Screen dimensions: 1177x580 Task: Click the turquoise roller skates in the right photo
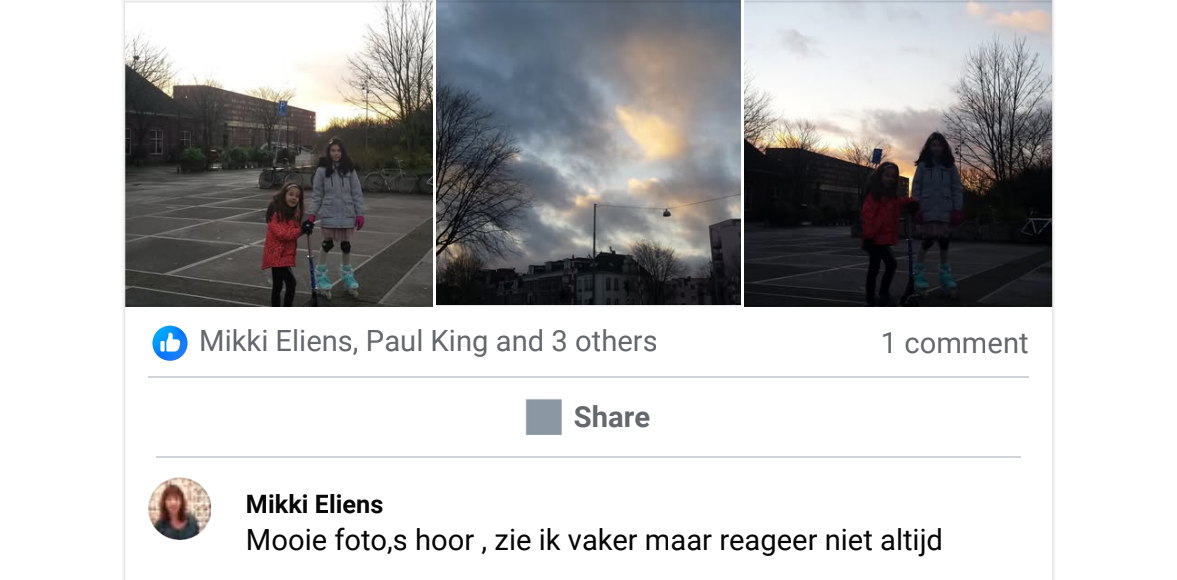tap(934, 278)
